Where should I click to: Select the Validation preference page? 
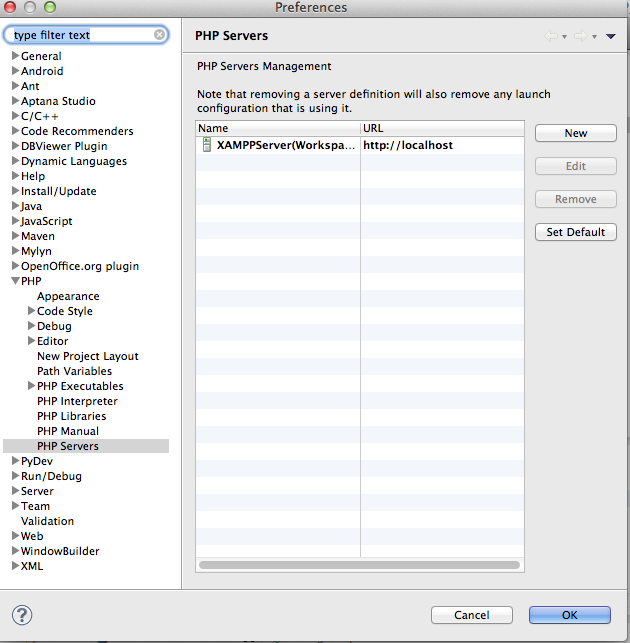click(x=48, y=521)
